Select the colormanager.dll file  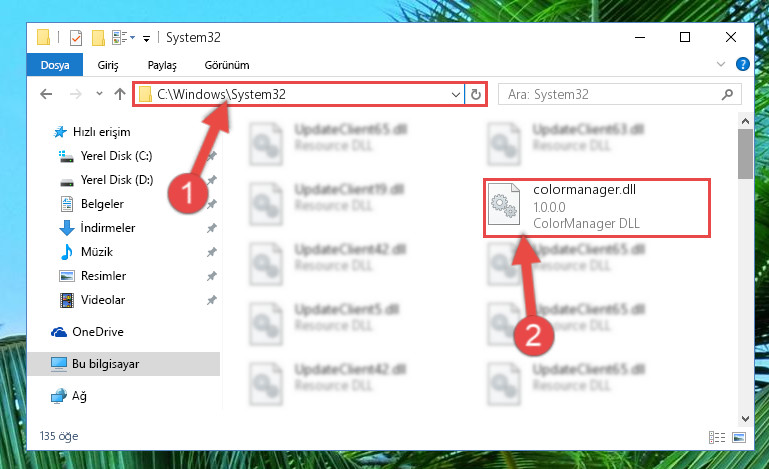point(597,208)
